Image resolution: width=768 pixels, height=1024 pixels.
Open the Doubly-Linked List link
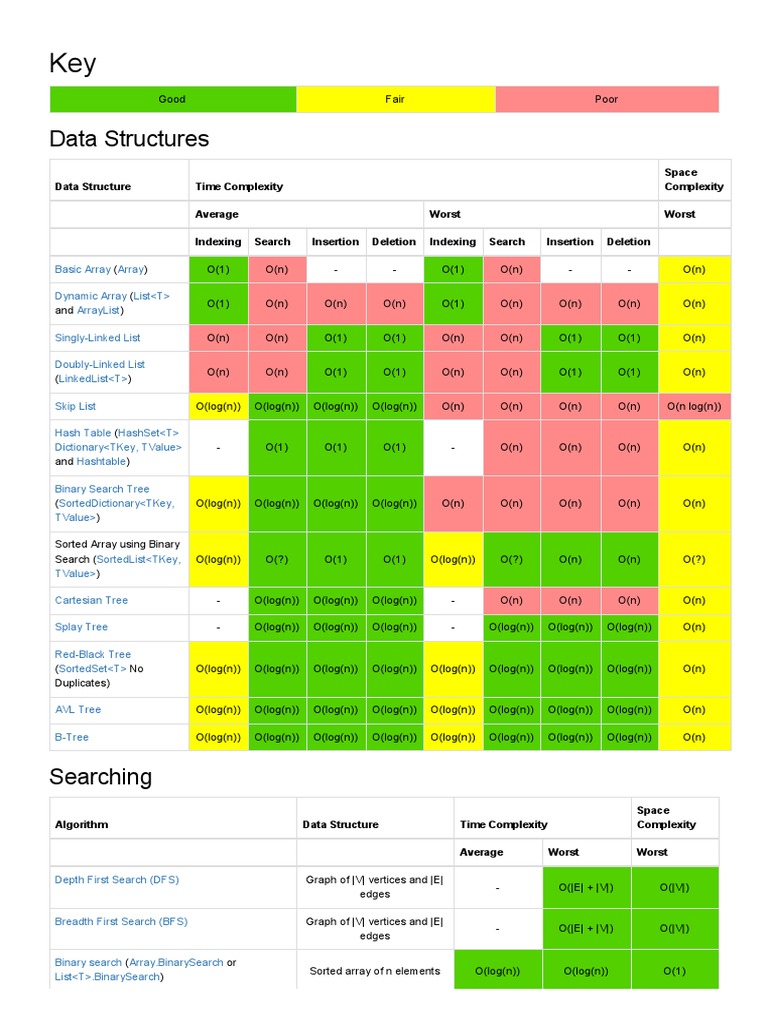(100, 365)
